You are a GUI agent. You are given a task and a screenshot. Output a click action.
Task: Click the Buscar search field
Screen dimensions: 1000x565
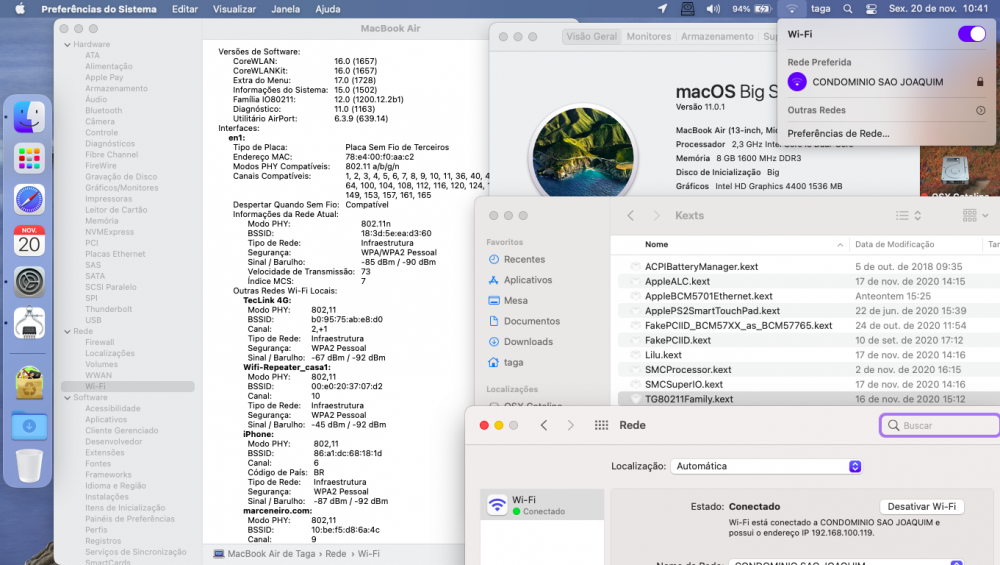coord(939,425)
